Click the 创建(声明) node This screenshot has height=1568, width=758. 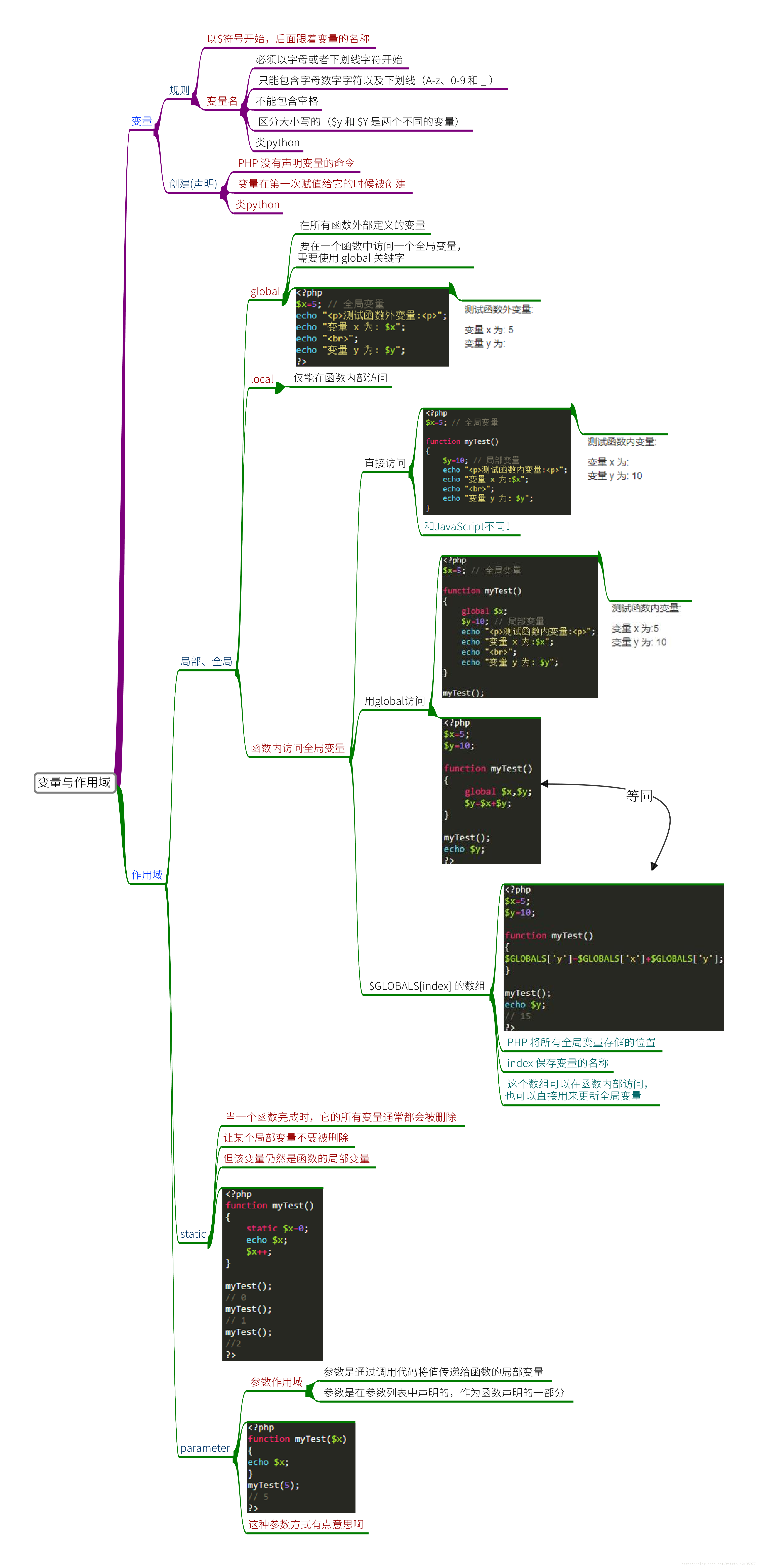(x=193, y=184)
